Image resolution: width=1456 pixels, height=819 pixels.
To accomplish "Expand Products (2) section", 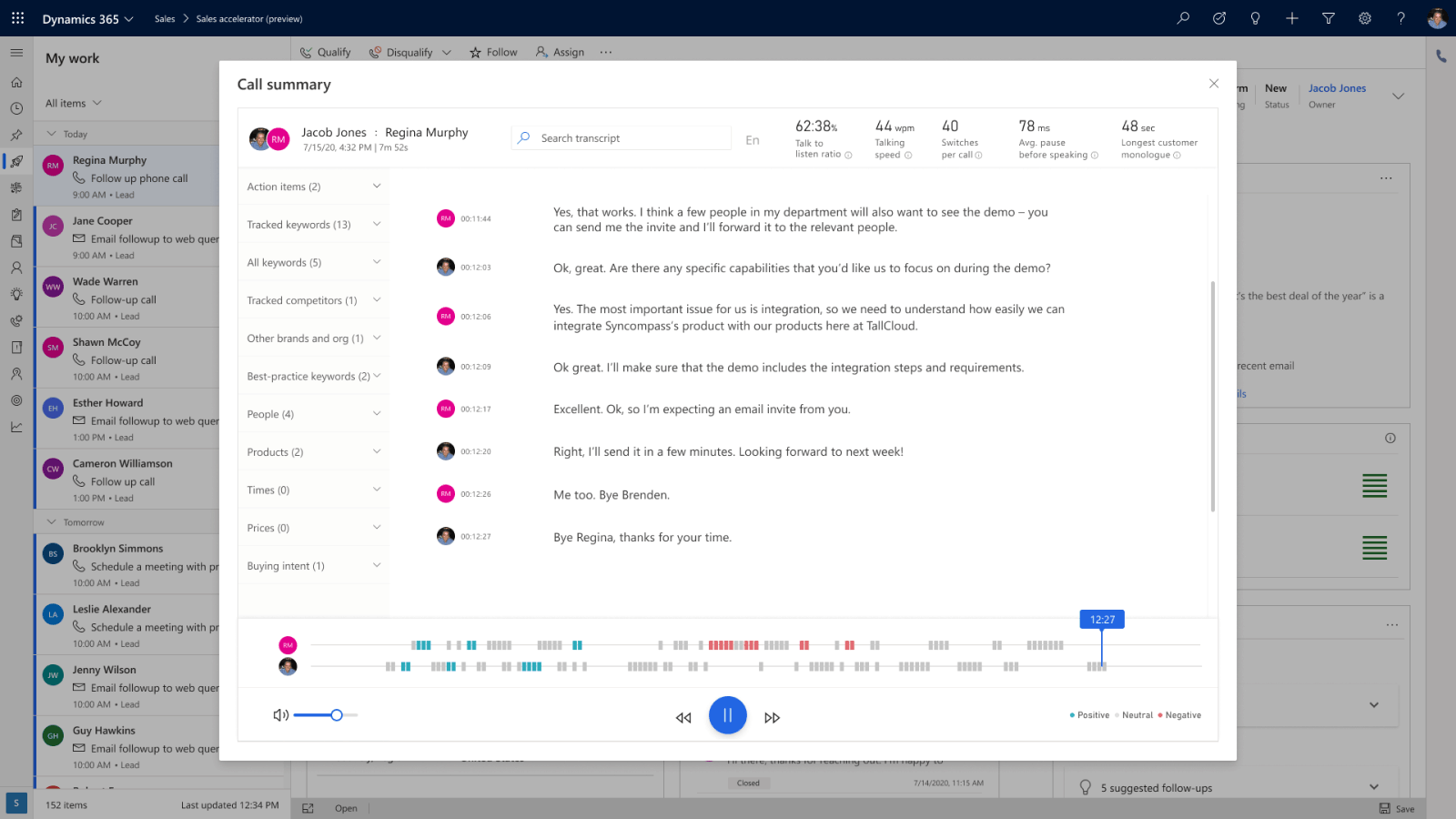I will [x=314, y=452].
